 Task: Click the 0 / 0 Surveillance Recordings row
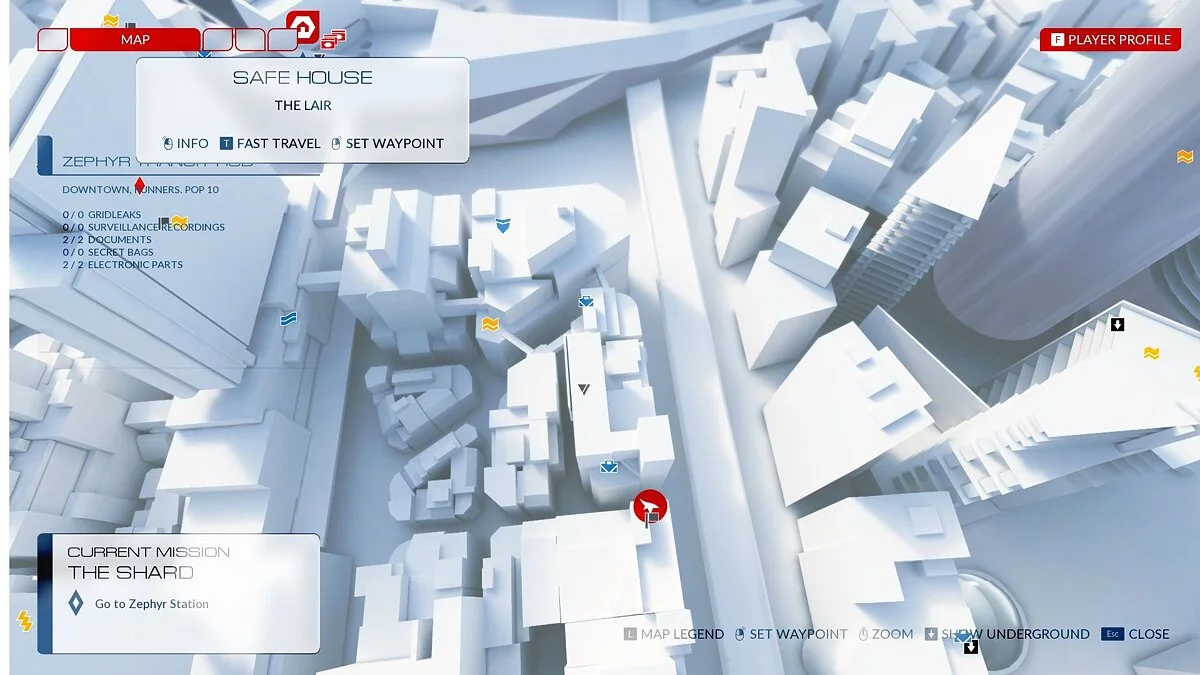[x=143, y=227]
